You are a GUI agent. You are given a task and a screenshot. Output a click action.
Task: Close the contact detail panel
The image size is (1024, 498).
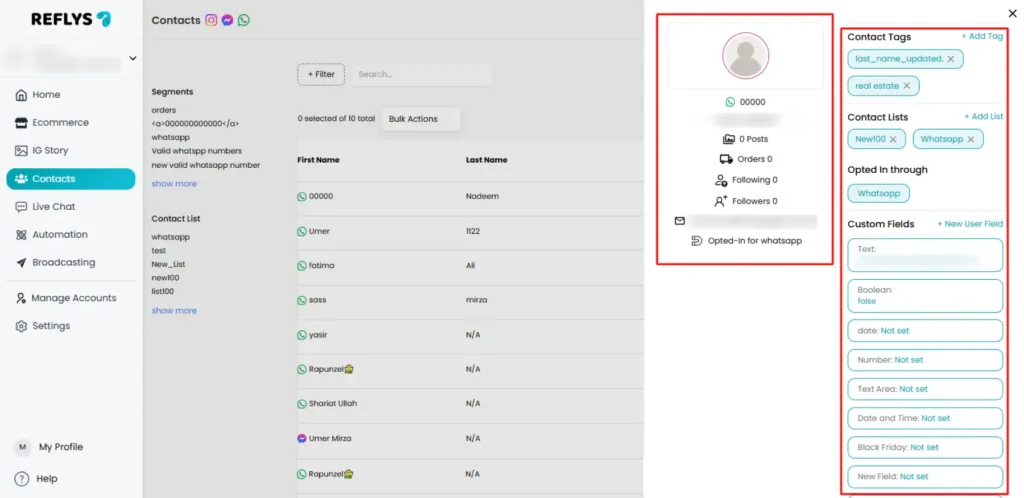point(1004,13)
